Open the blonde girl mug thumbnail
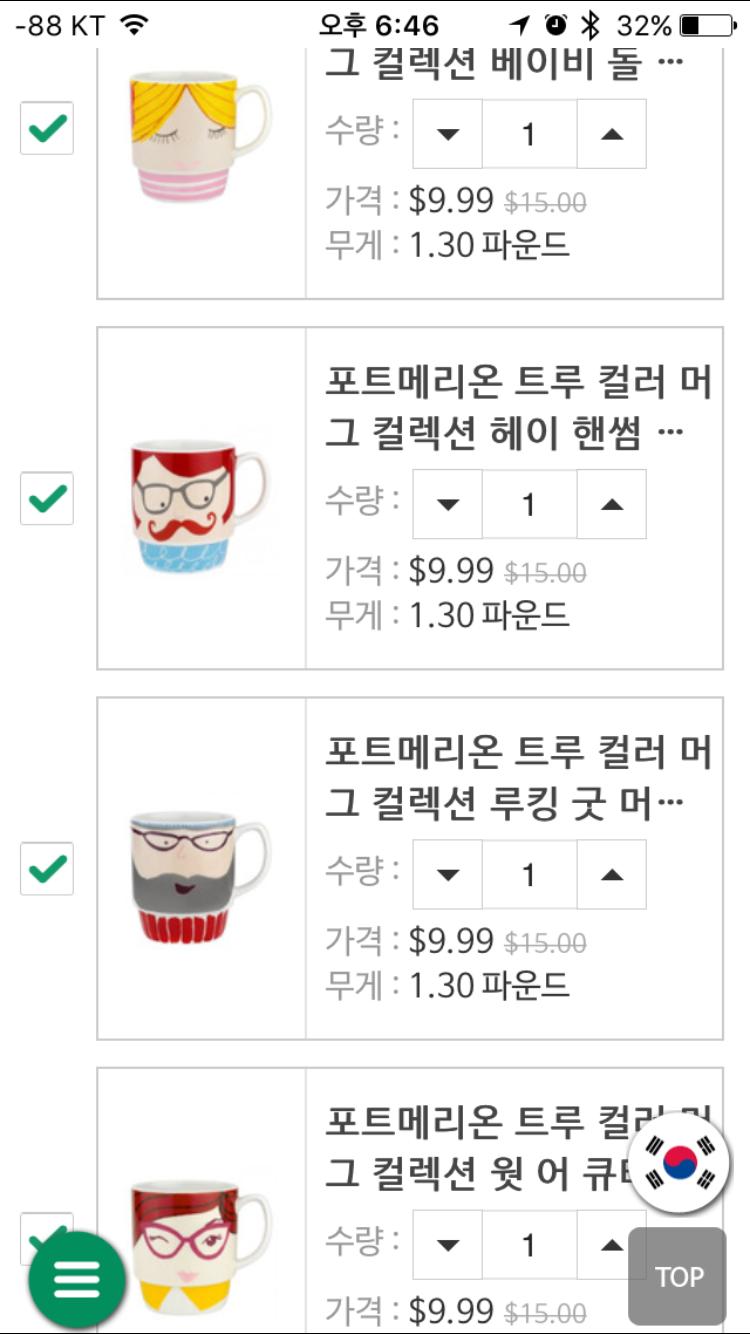The width and height of the screenshot is (750, 1334). [x=200, y=136]
